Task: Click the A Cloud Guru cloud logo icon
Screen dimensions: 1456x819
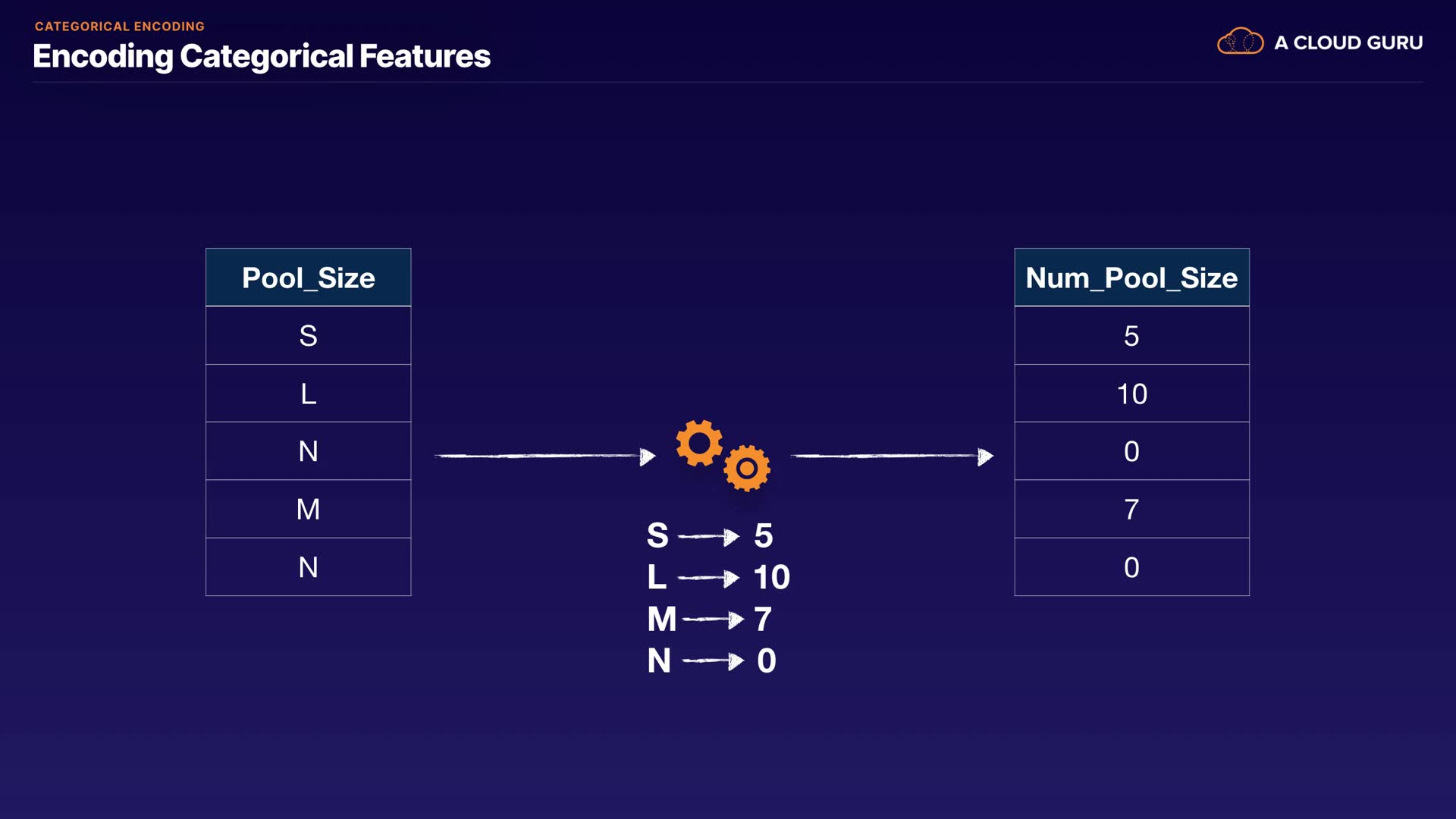Action: click(1240, 42)
